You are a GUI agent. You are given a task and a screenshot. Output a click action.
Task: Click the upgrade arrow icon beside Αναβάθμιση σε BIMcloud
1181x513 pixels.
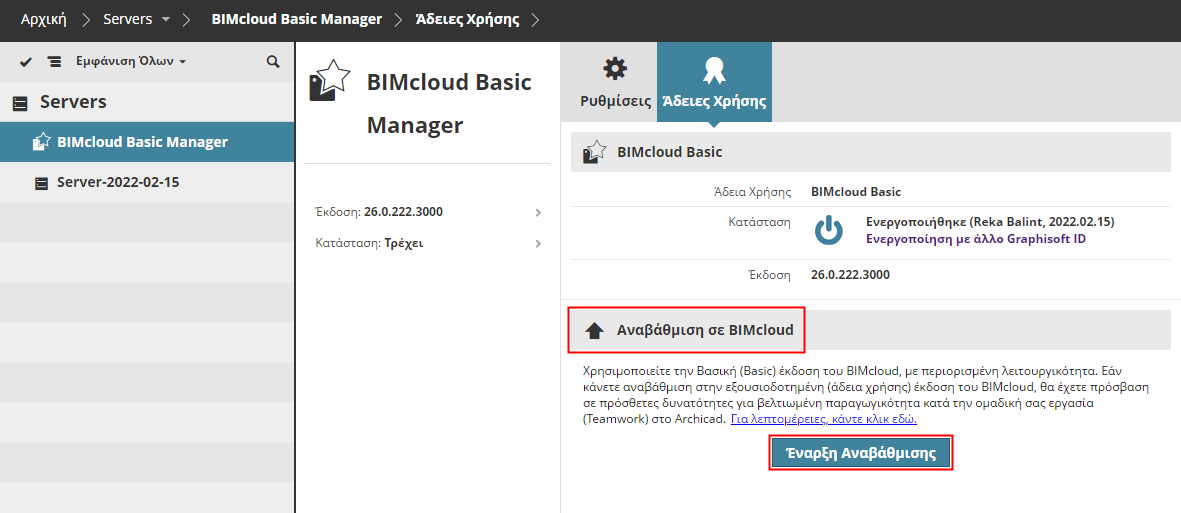click(x=594, y=330)
